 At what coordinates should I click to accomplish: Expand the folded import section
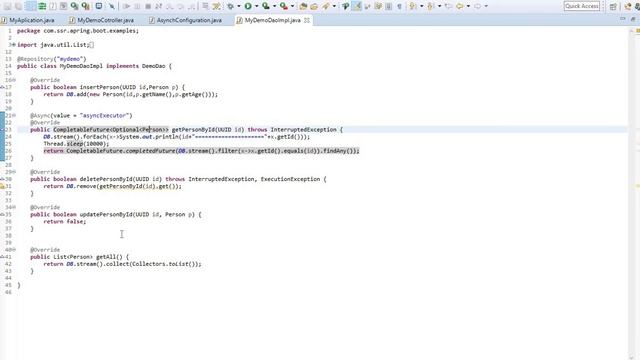click(14, 45)
